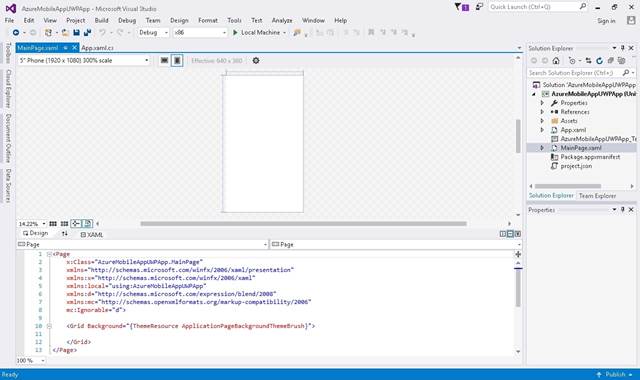
Task: Open the Analyze menu
Action: point(282,20)
